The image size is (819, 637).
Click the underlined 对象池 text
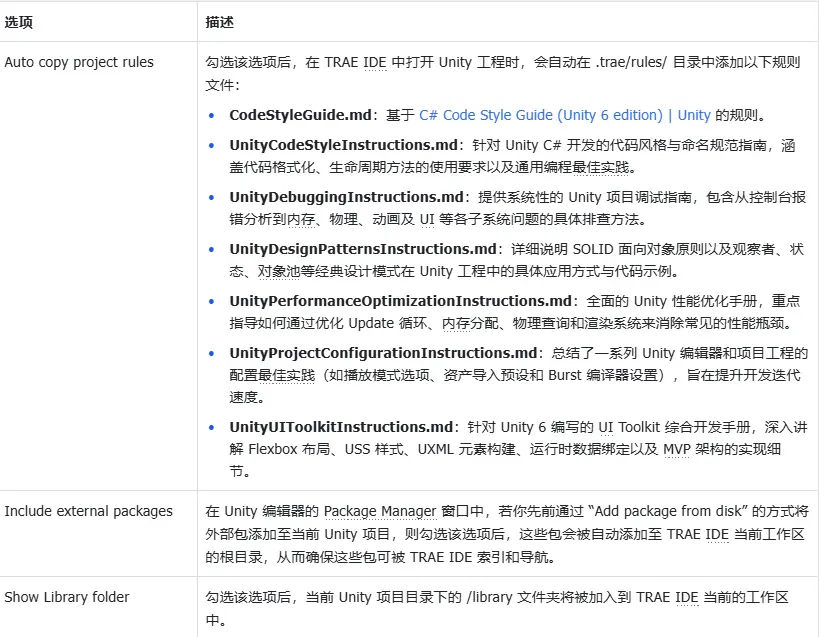(279, 272)
